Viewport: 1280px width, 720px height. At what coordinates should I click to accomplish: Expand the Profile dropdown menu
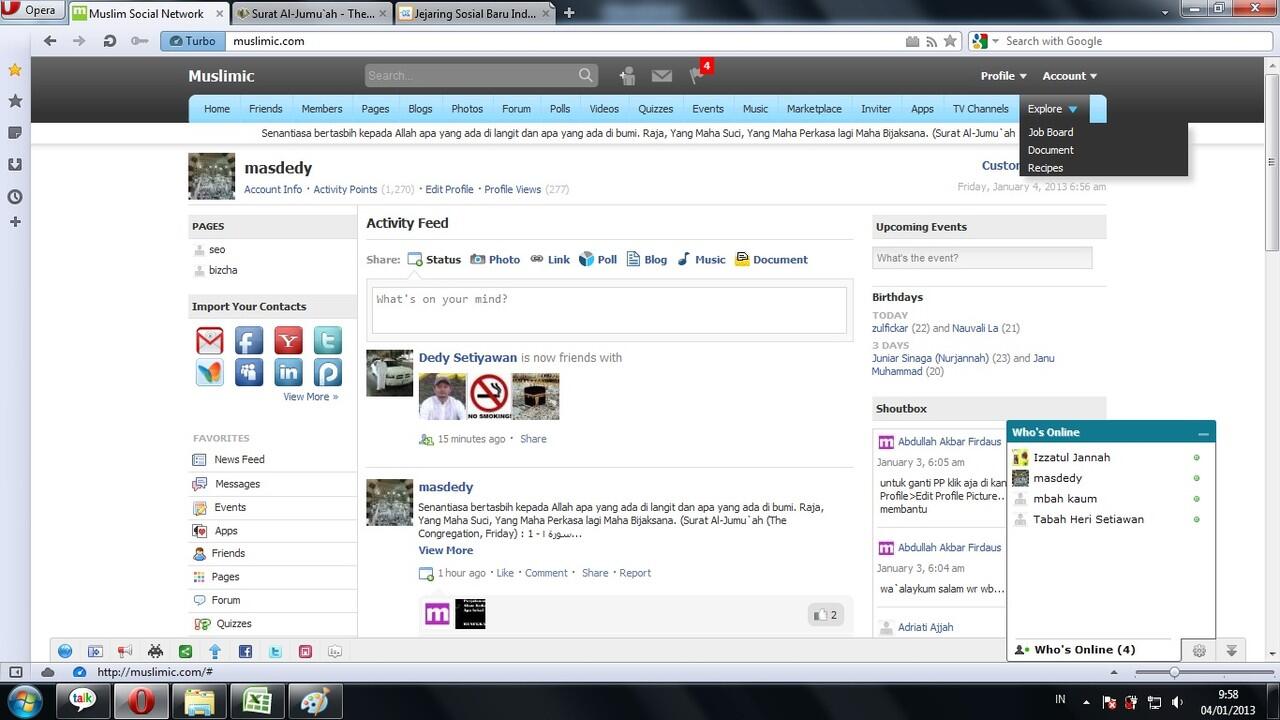click(x=1004, y=76)
